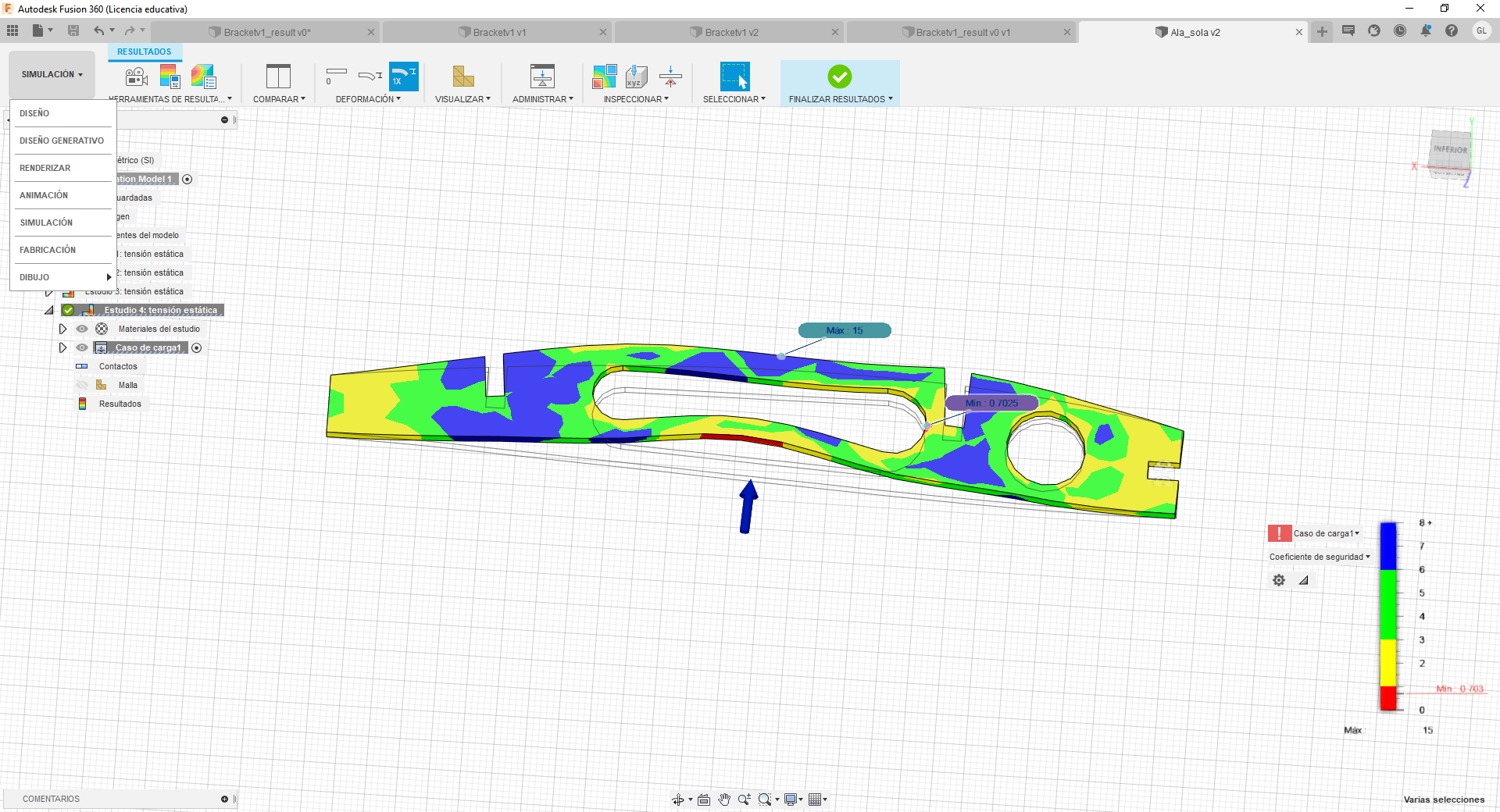
Task: Select the pan hand tool
Action: (724, 800)
